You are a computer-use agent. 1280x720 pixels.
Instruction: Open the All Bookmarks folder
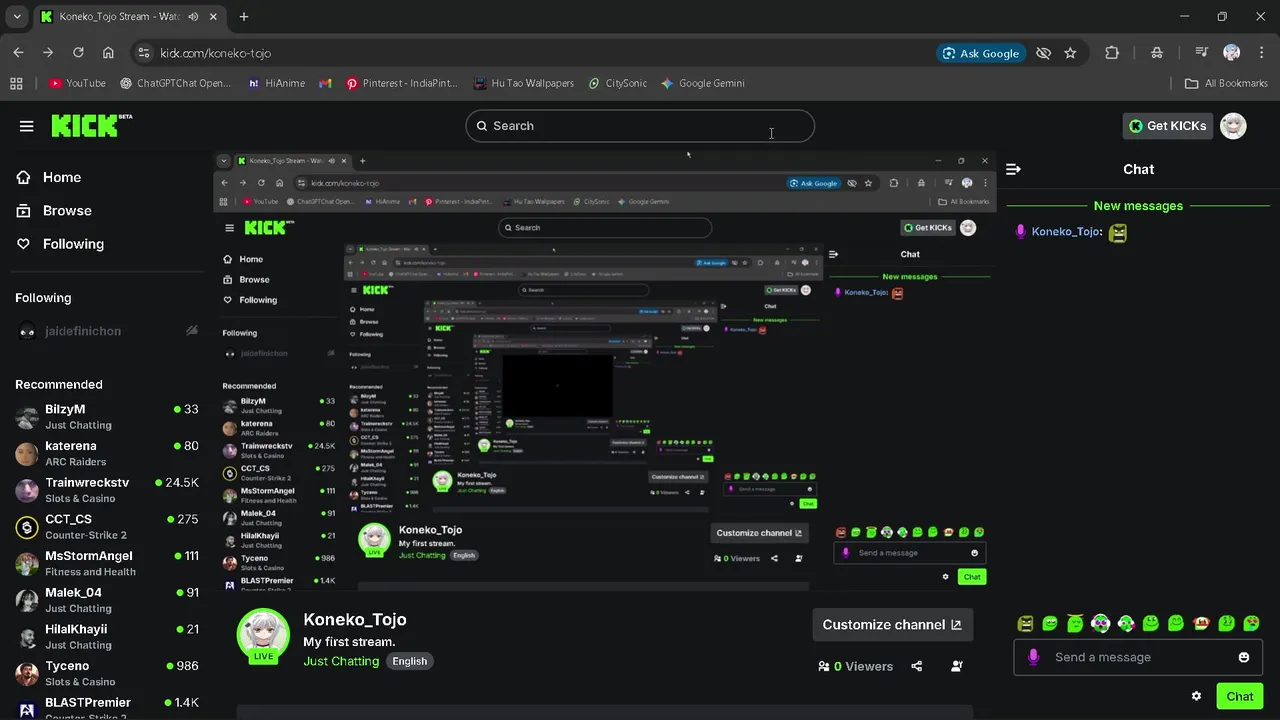coord(1226,84)
